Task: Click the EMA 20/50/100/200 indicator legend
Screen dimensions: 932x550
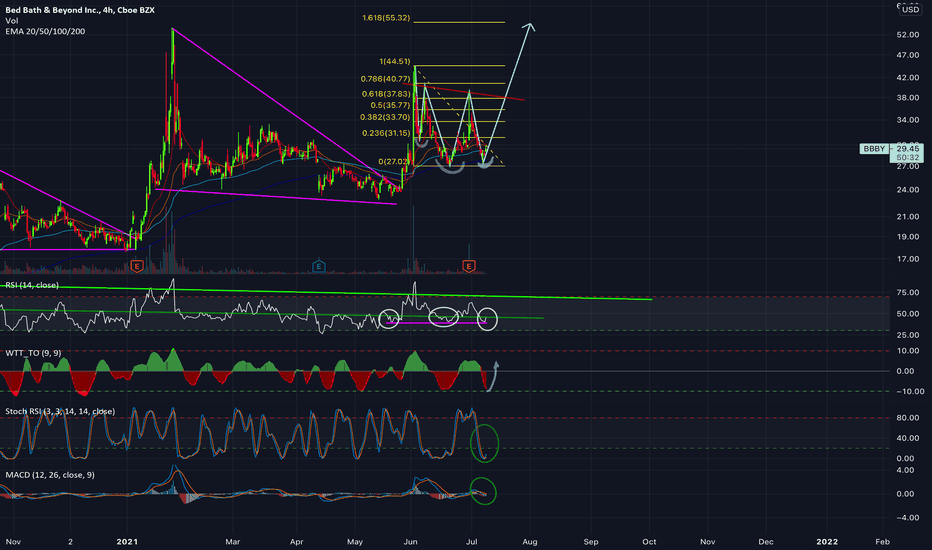Action: click(45, 32)
